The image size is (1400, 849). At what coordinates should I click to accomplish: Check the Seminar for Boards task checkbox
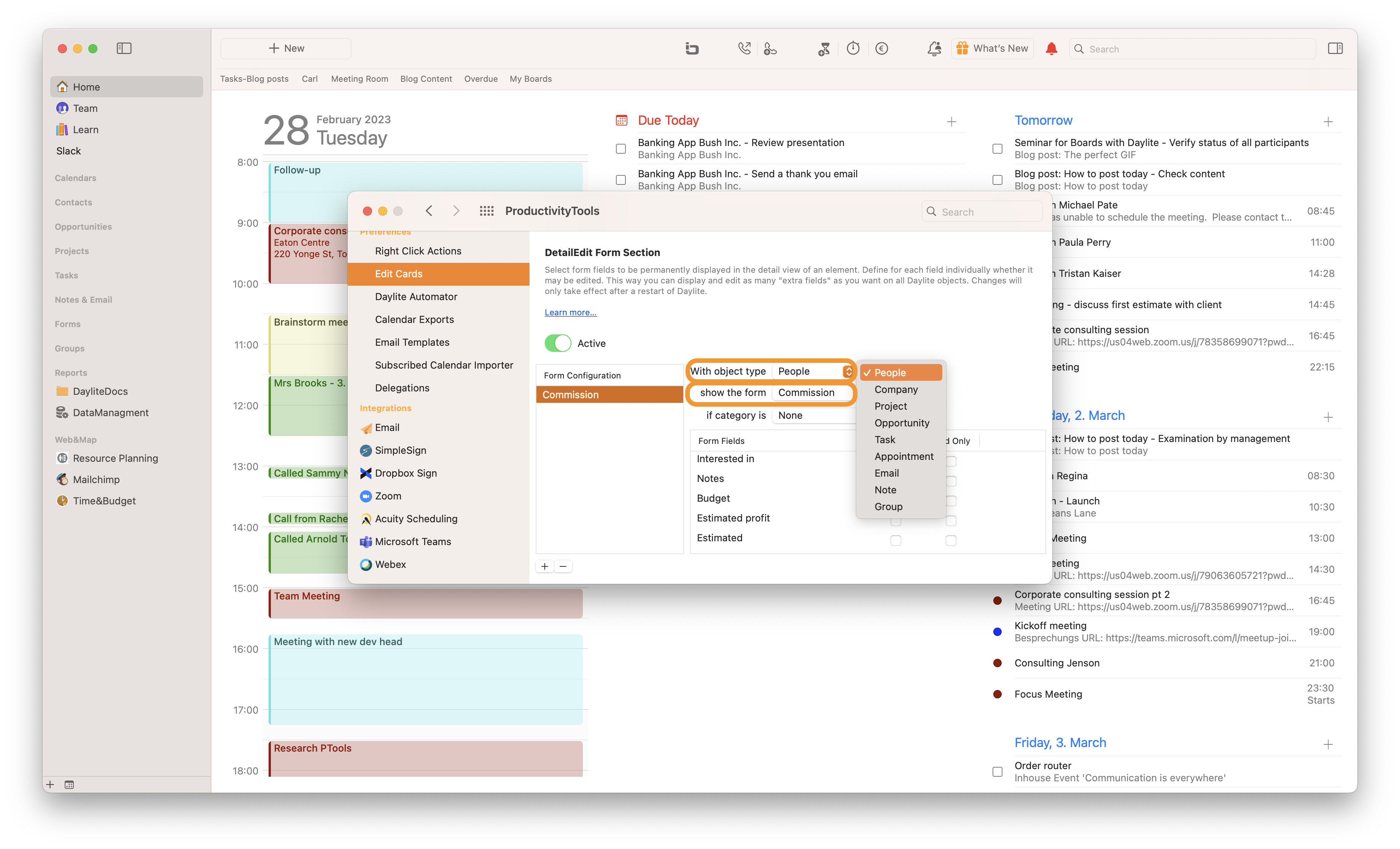point(997,148)
